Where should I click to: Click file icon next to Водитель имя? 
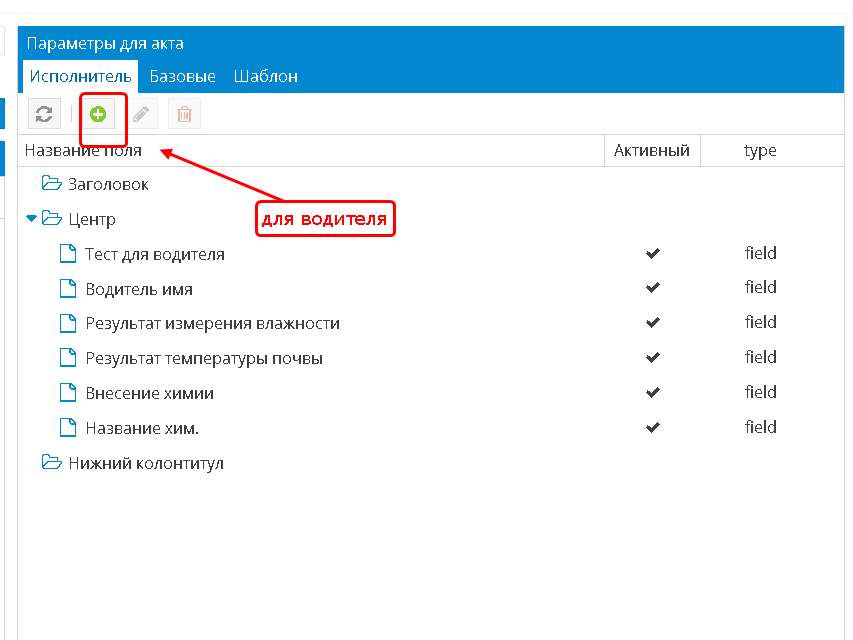[x=68, y=289]
